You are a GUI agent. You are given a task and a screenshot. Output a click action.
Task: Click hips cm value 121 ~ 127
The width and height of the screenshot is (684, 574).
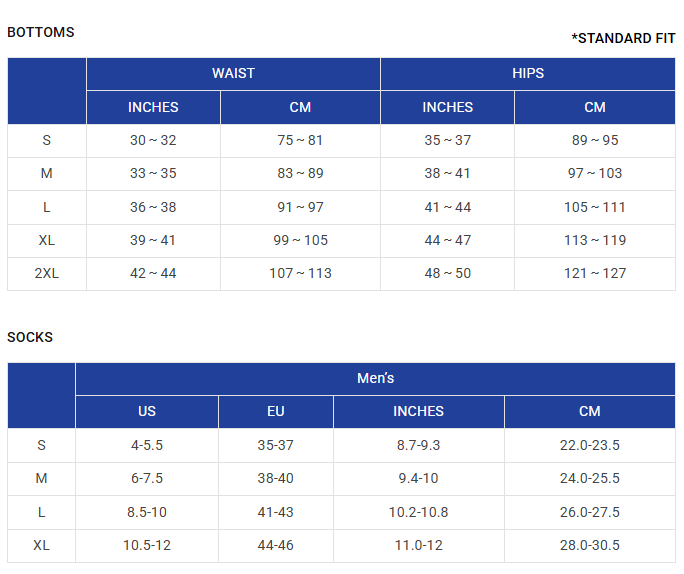(x=595, y=273)
